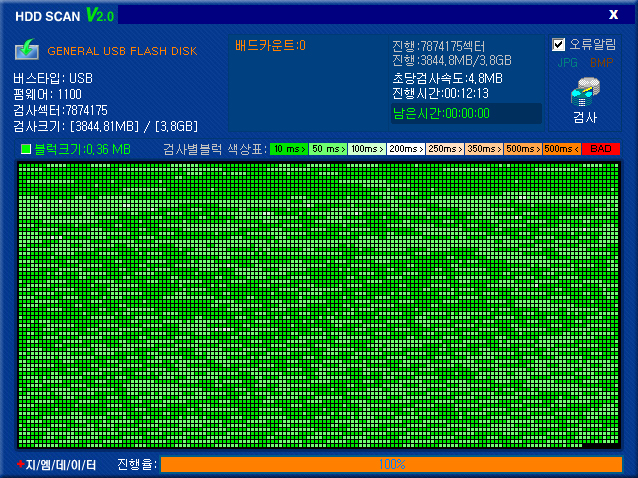The height and width of the screenshot is (478, 638).
Task: Select the 250ms color legend swatch
Action: 445,149
